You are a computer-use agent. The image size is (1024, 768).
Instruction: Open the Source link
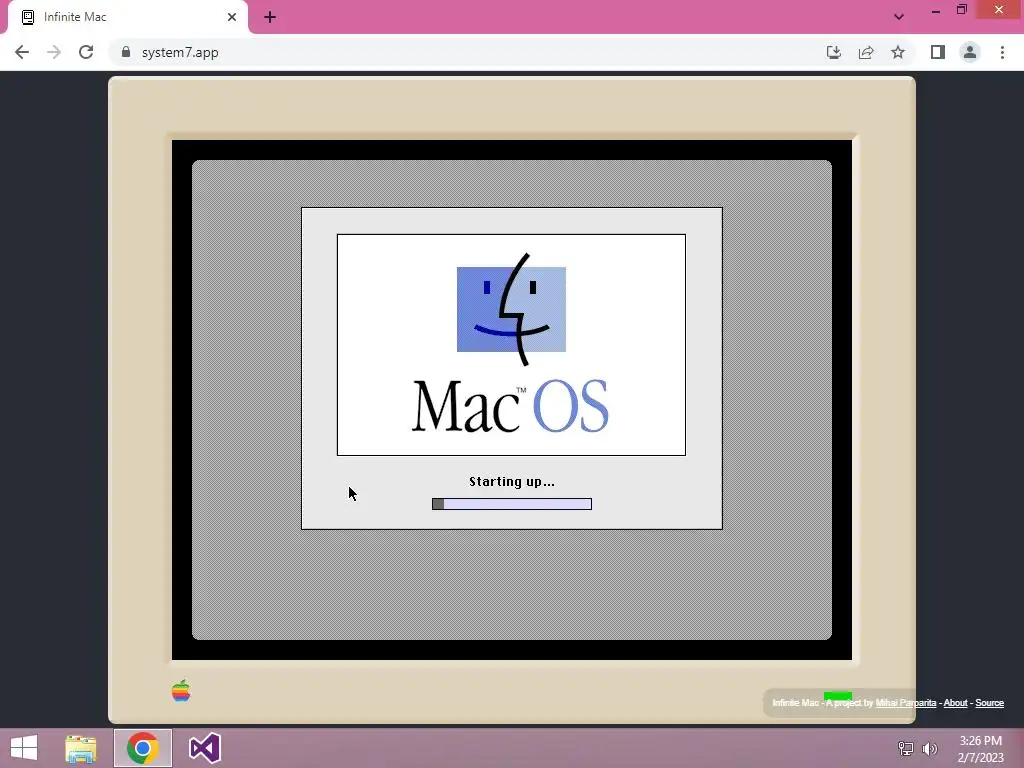coord(989,703)
